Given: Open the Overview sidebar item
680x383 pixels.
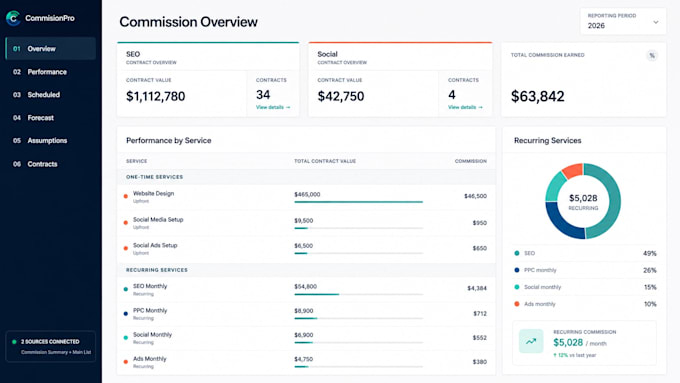Looking at the screenshot, I should (51, 49).
